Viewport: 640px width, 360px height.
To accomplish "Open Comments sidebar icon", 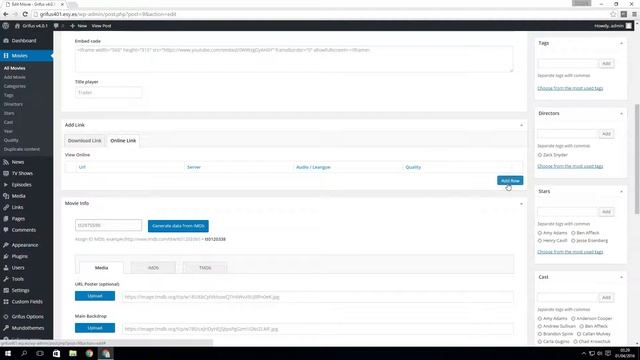I will (6, 230).
